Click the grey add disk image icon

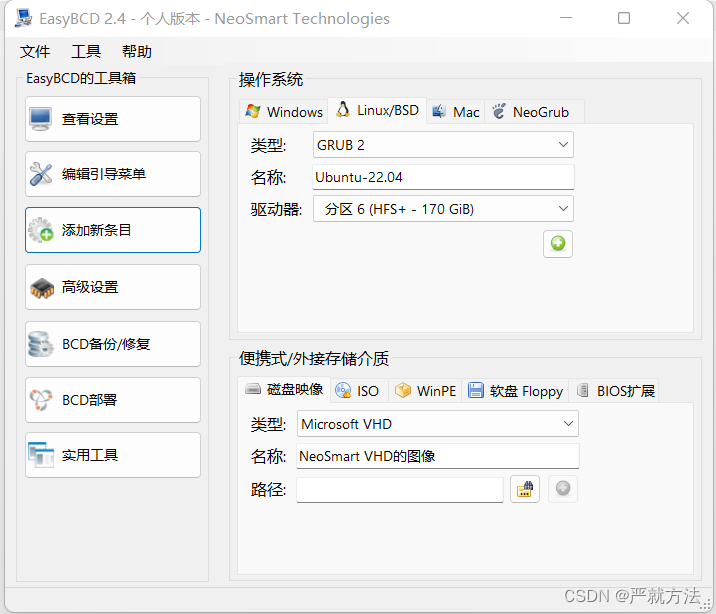[x=563, y=489]
